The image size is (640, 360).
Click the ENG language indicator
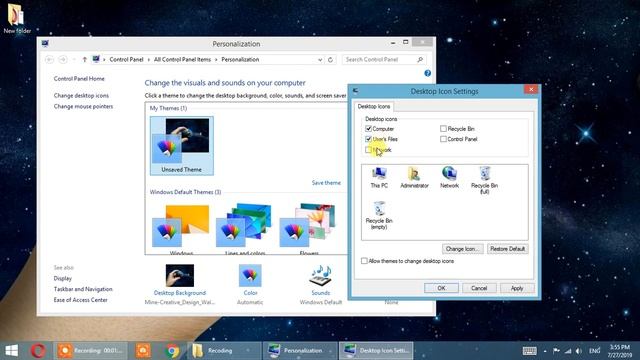[x=594, y=351]
